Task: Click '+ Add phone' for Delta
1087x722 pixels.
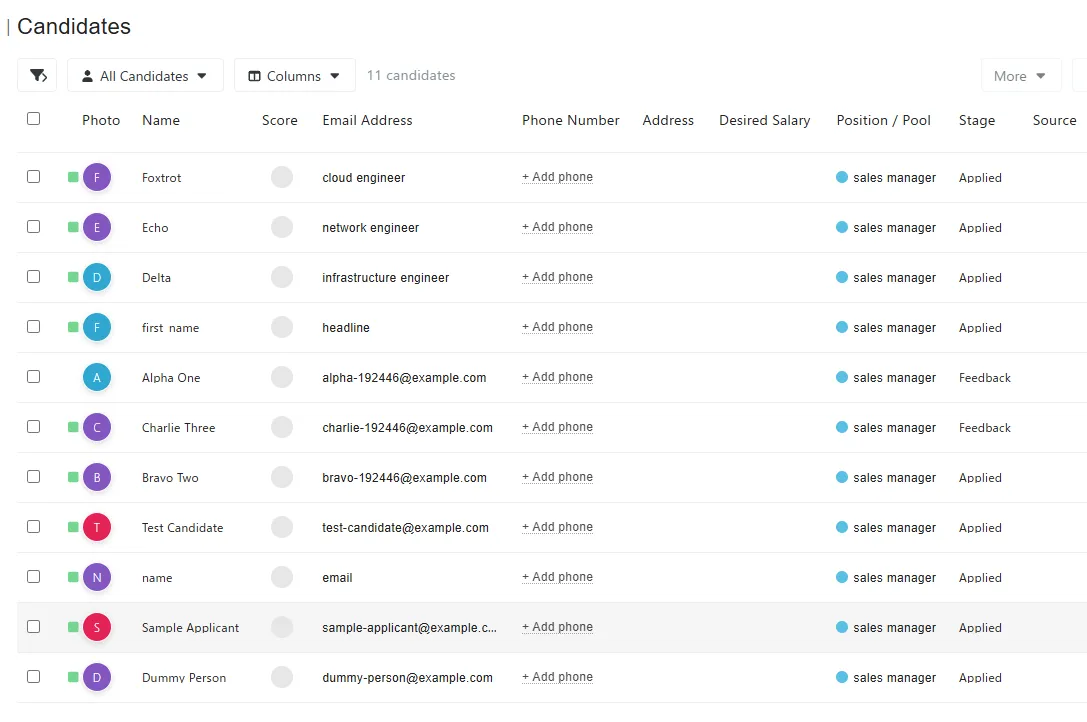Action: (557, 277)
